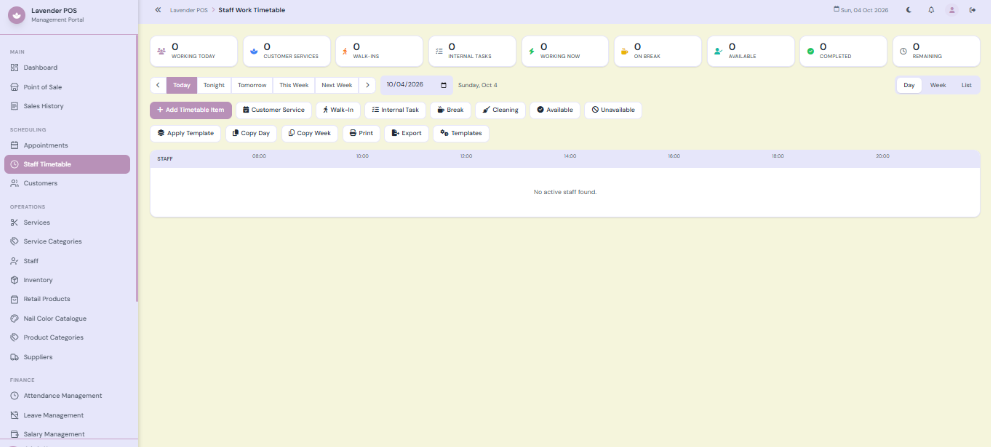Open Leave Management page
This screenshot has width=991, height=447.
click(x=67, y=415)
